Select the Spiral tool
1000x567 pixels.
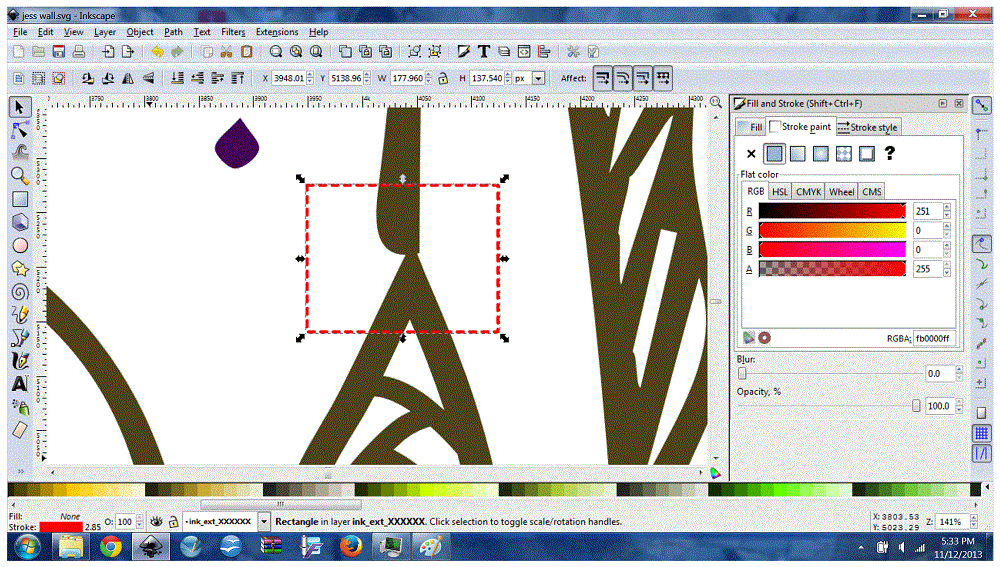[20, 292]
